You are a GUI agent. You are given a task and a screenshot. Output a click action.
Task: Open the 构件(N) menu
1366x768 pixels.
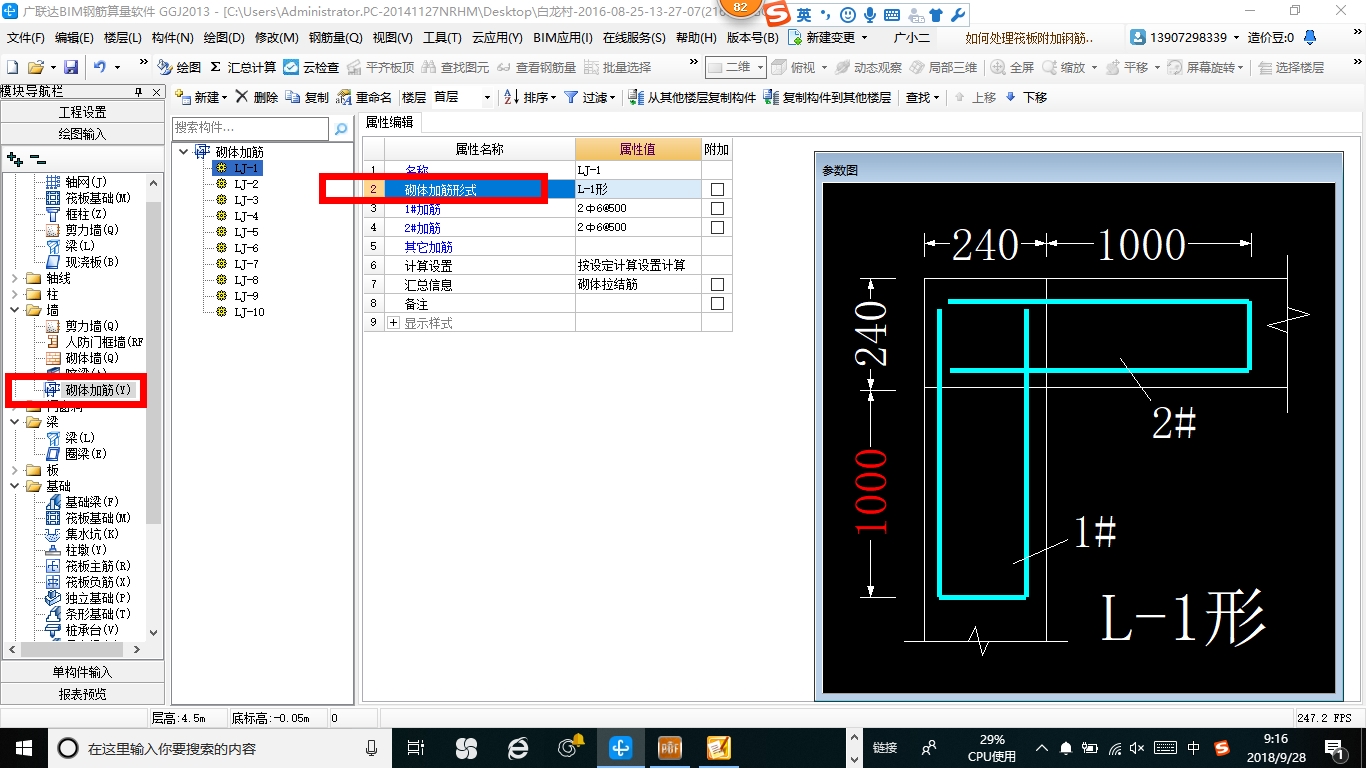[172, 38]
